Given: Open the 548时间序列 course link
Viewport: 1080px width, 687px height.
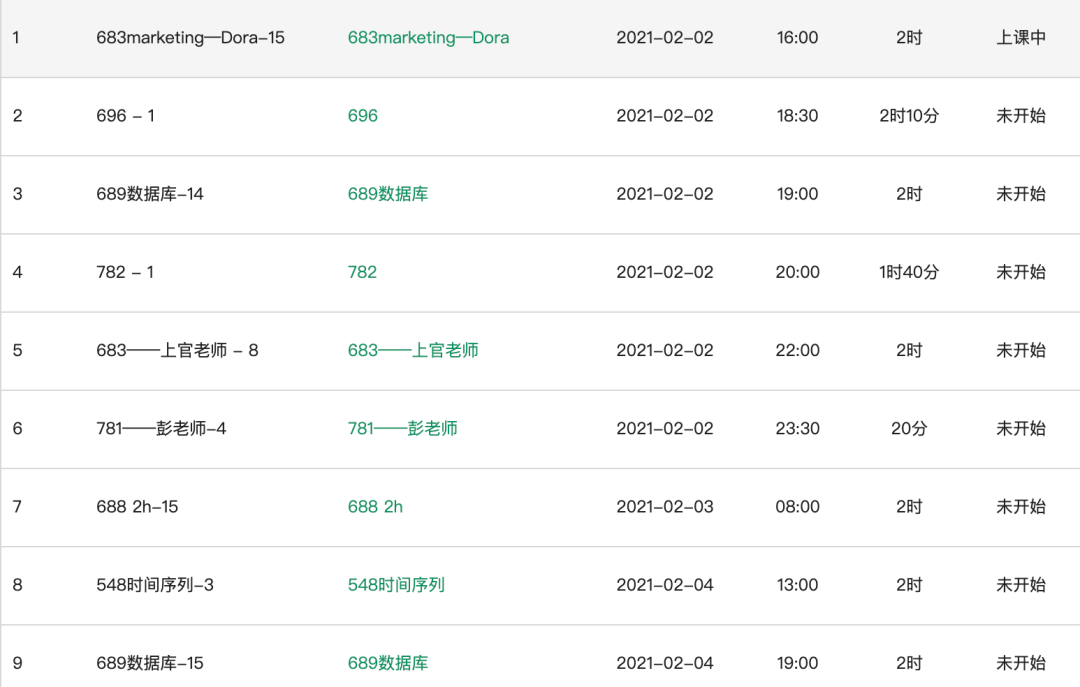Looking at the screenshot, I should click(x=396, y=585).
